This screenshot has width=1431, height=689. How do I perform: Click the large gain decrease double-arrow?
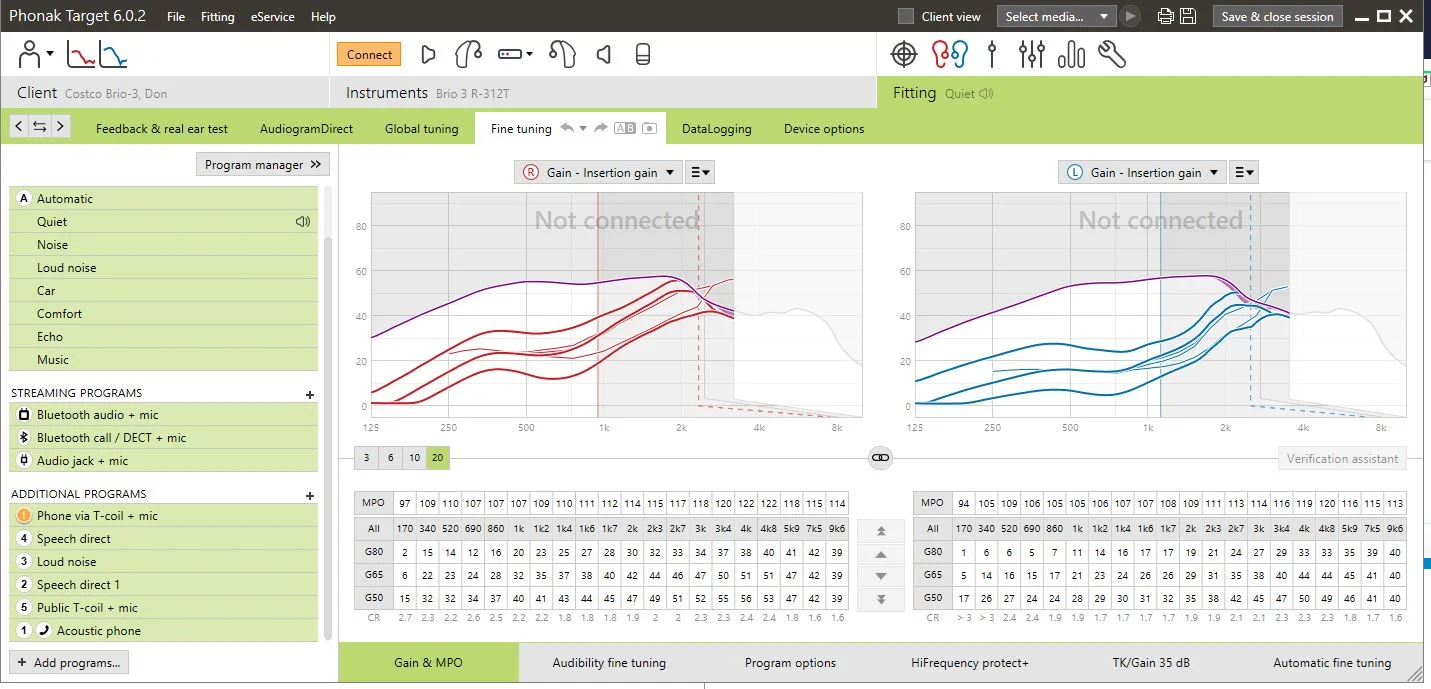(881, 599)
